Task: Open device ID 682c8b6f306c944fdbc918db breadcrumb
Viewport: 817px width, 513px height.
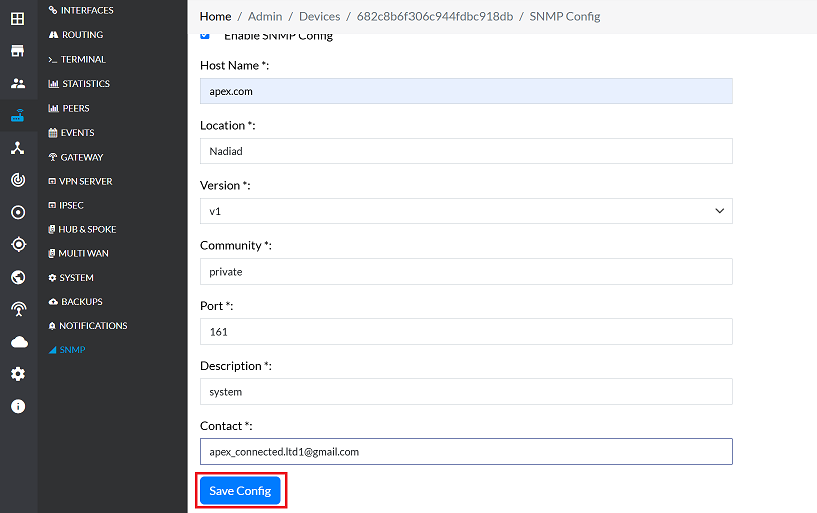Action: tap(435, 17)
